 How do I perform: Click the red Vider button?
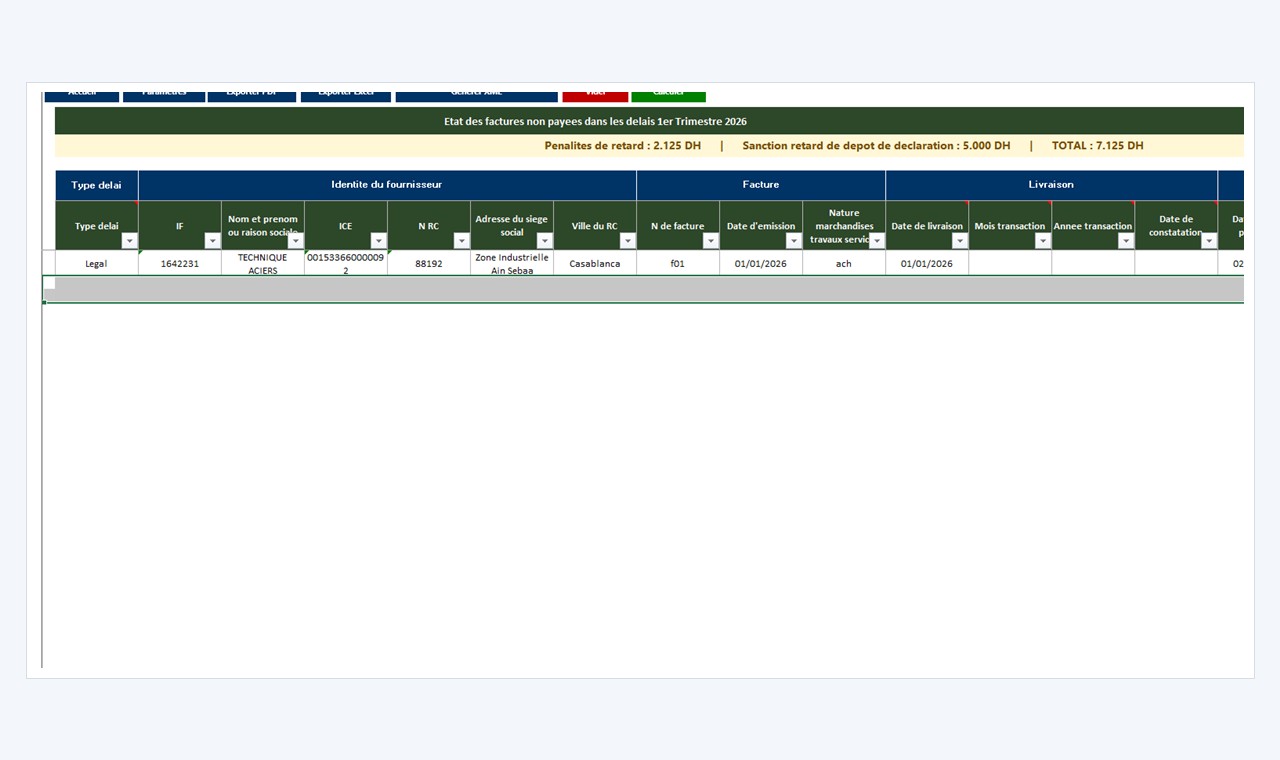point(595,95)
